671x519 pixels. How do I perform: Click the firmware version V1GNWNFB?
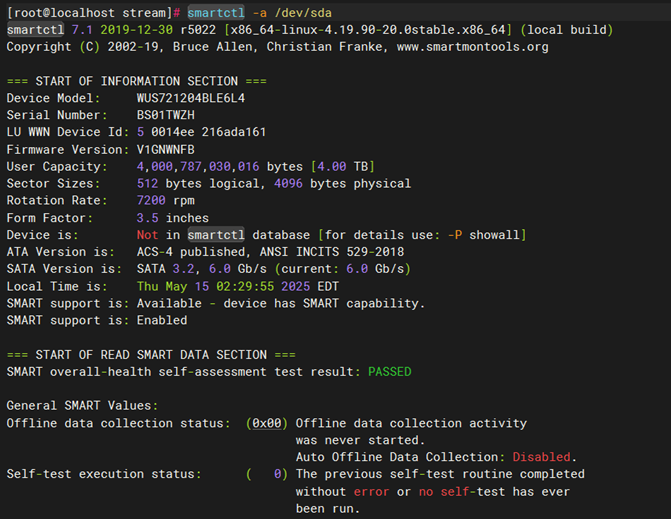tap(166, 149)
